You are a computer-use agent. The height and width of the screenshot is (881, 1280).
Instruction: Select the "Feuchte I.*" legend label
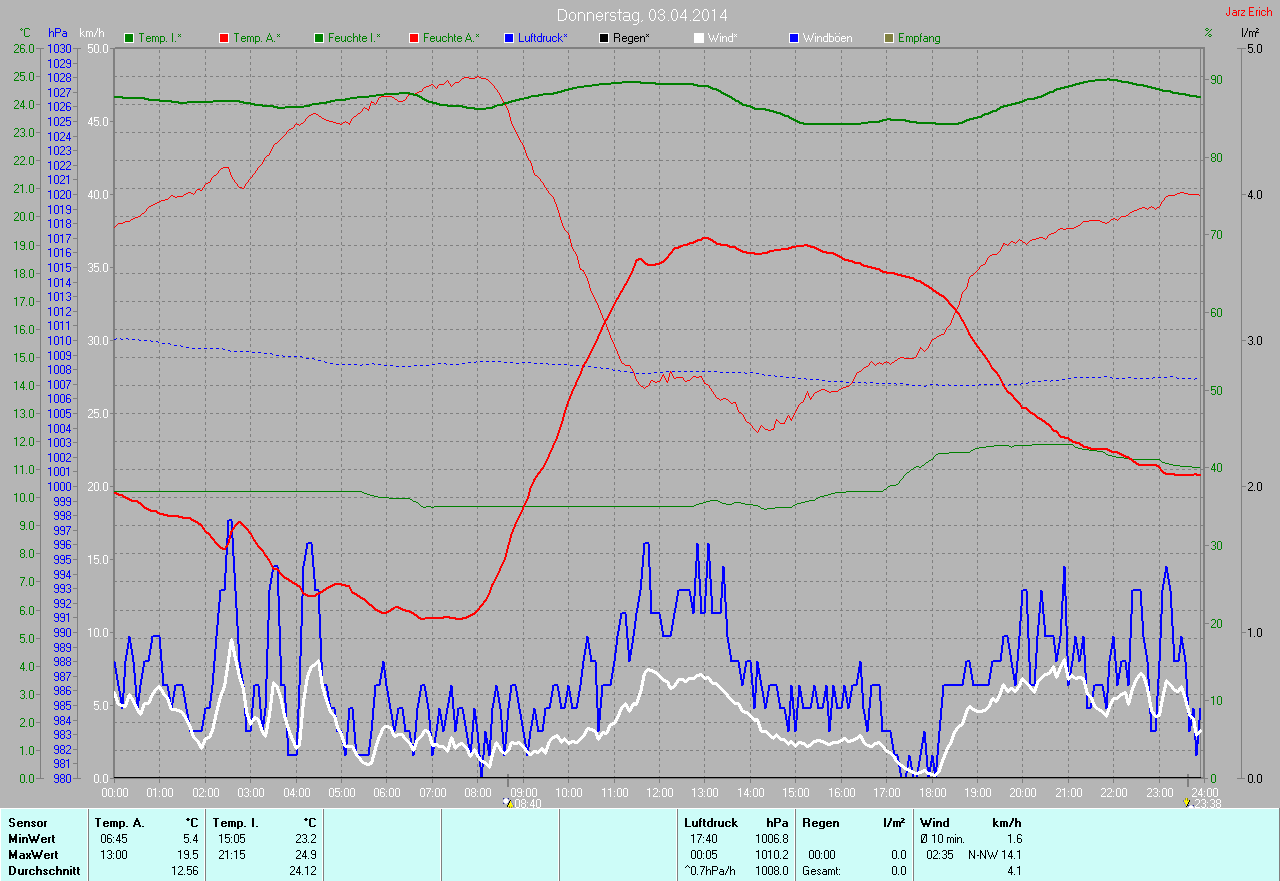click(x=355, y=38)
